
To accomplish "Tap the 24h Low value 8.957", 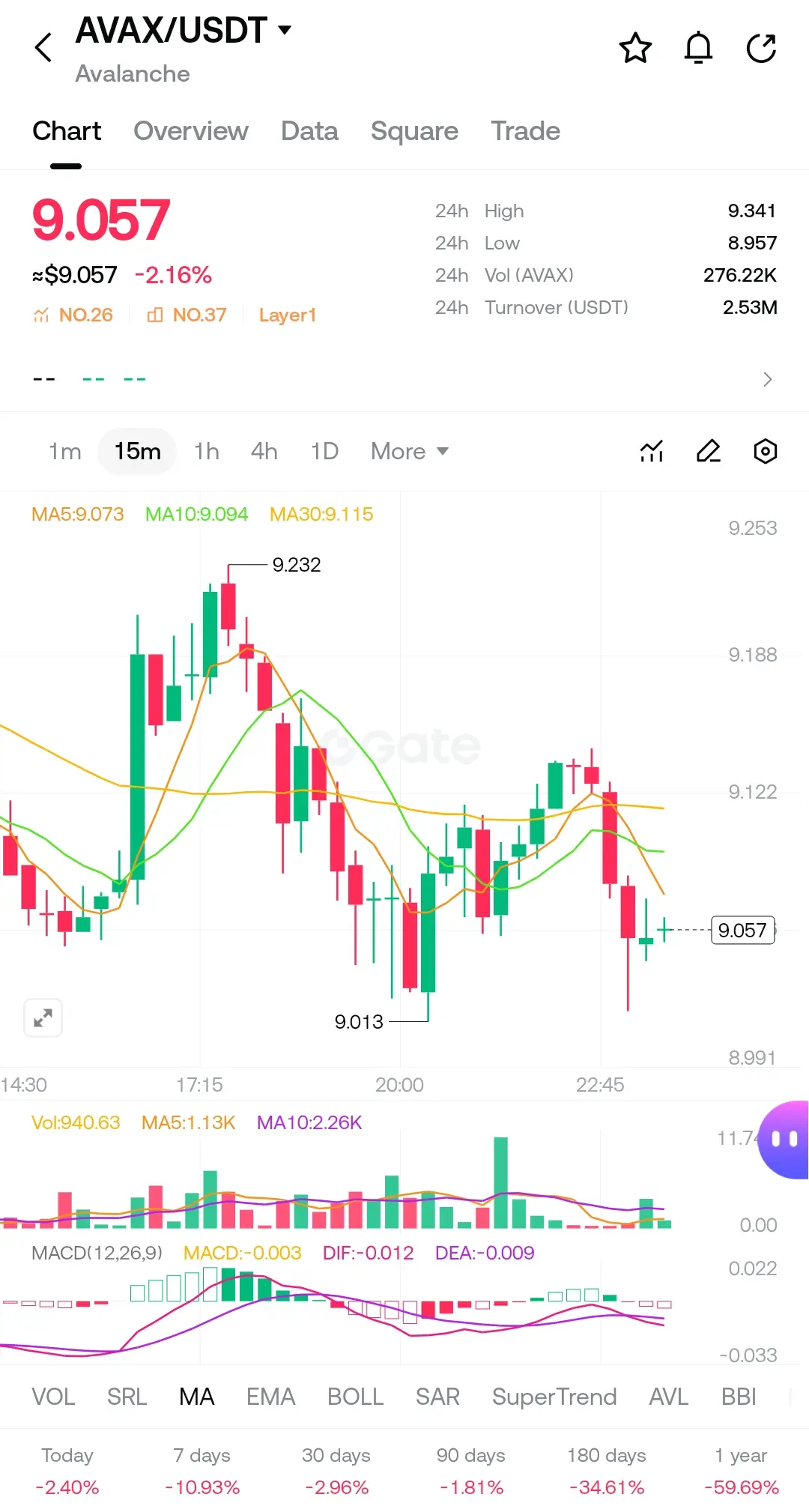I will [x=752, y=243].
